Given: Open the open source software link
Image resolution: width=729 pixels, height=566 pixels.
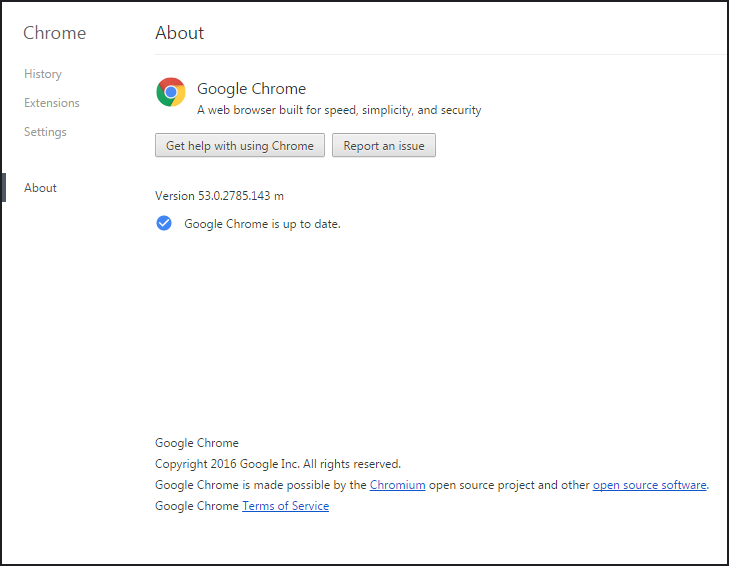Looking at the screenshot, I should coord(649,485).
